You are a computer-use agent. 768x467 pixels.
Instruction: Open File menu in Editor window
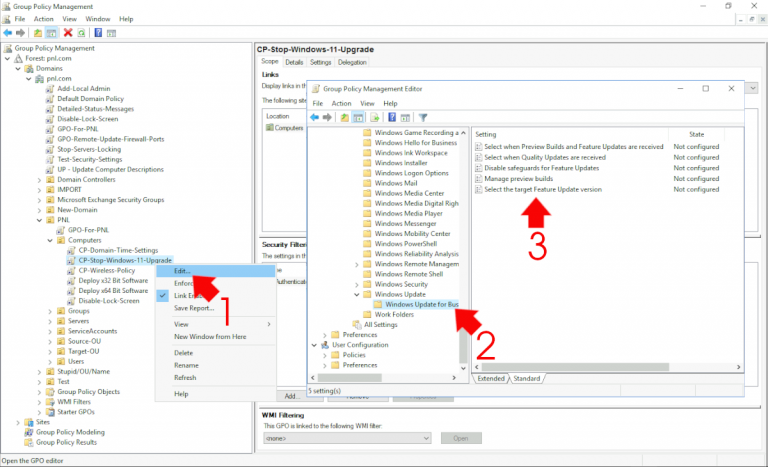coord(317,103)
